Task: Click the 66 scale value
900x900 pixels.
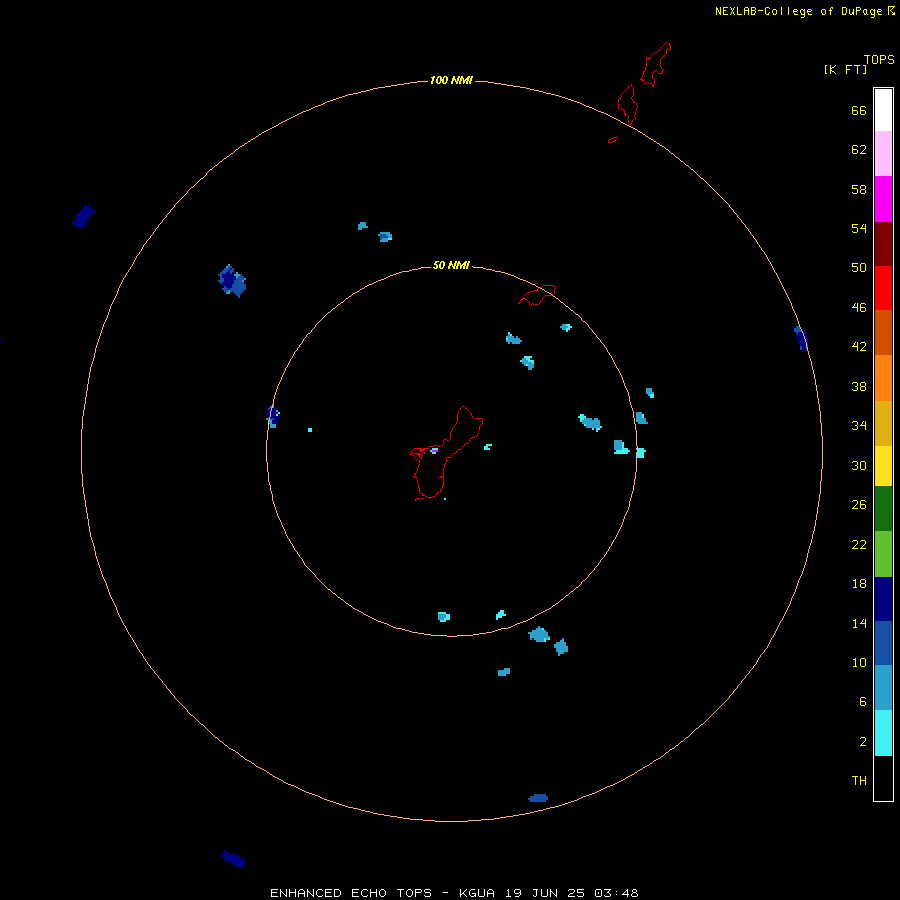Action: coord(859,110)
